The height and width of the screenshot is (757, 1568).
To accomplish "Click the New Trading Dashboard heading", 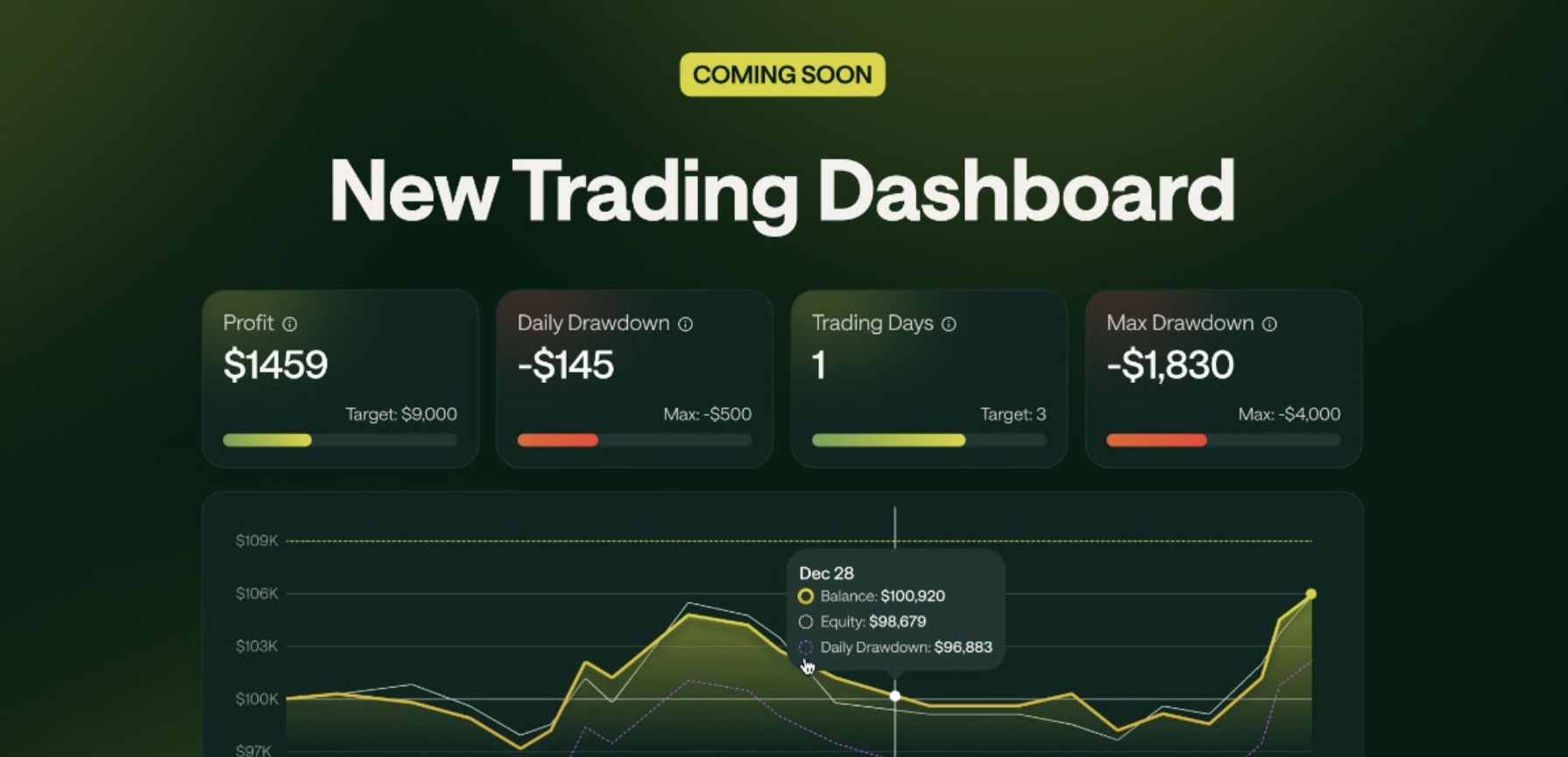I will 782,191.
